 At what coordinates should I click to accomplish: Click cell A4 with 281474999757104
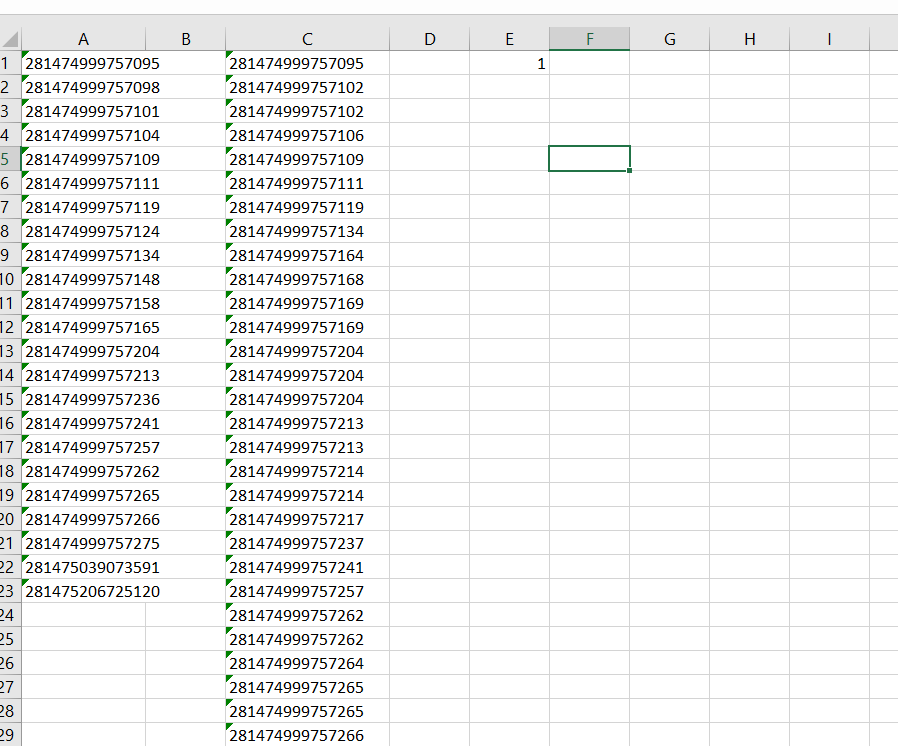pos(84,135)
